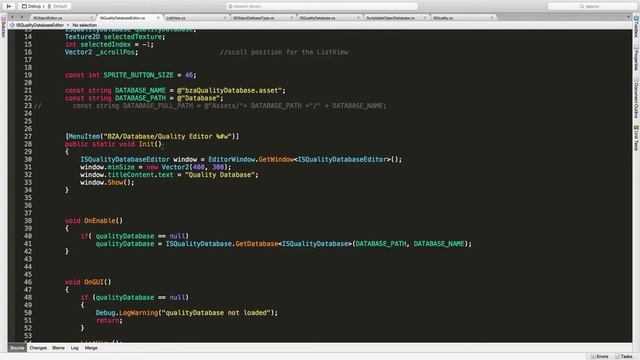Image resolution: width=640 pixels, height=360 pixels.
Task: Click 'selectedTexture' variable on line 14
Action: 133,37
